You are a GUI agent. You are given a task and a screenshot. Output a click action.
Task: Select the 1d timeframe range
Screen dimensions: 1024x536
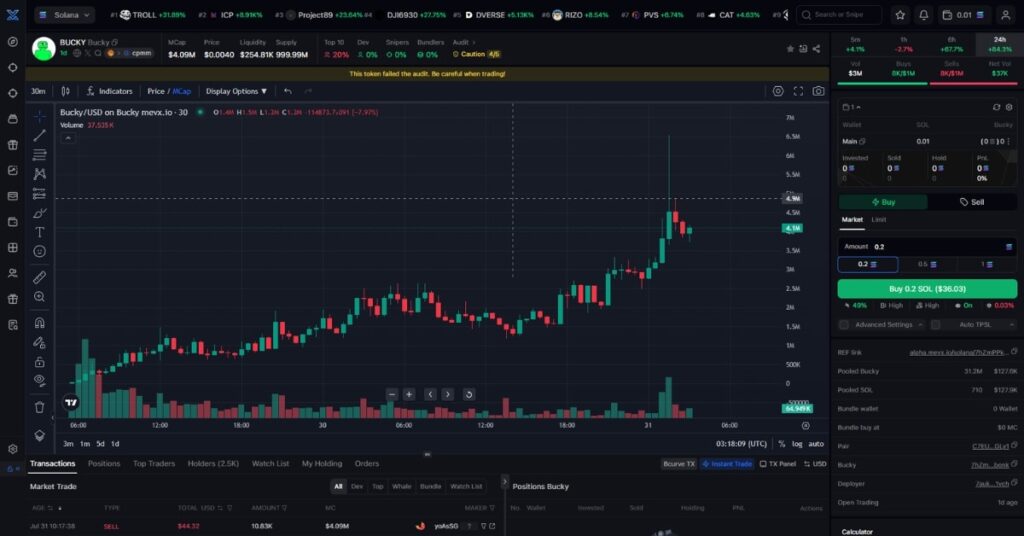point(115,444)
